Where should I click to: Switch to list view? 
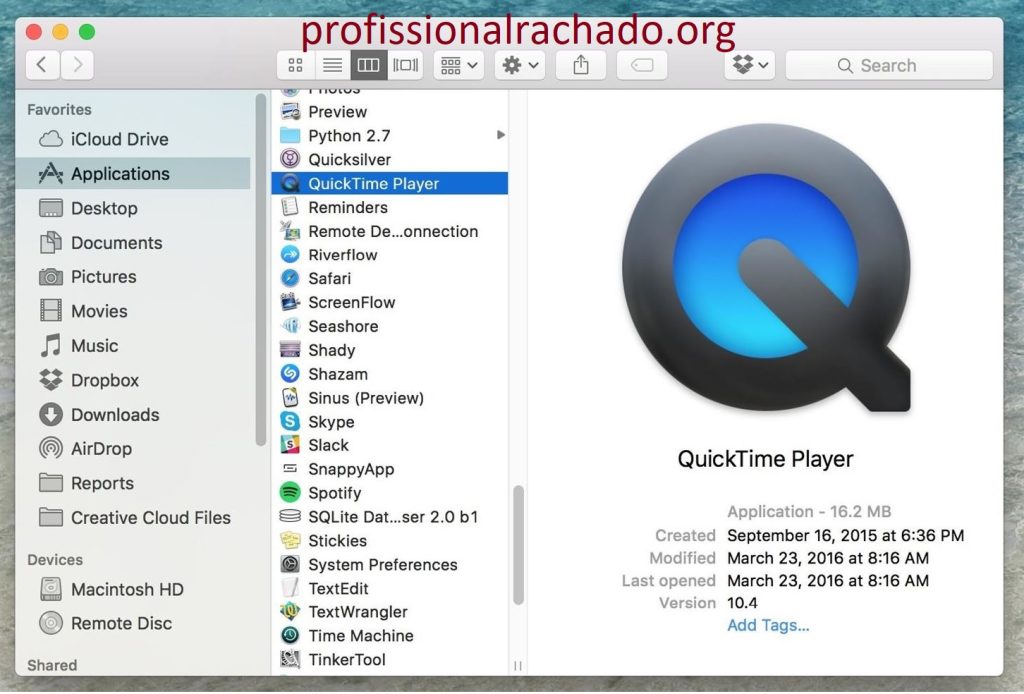tap(332, 65)
